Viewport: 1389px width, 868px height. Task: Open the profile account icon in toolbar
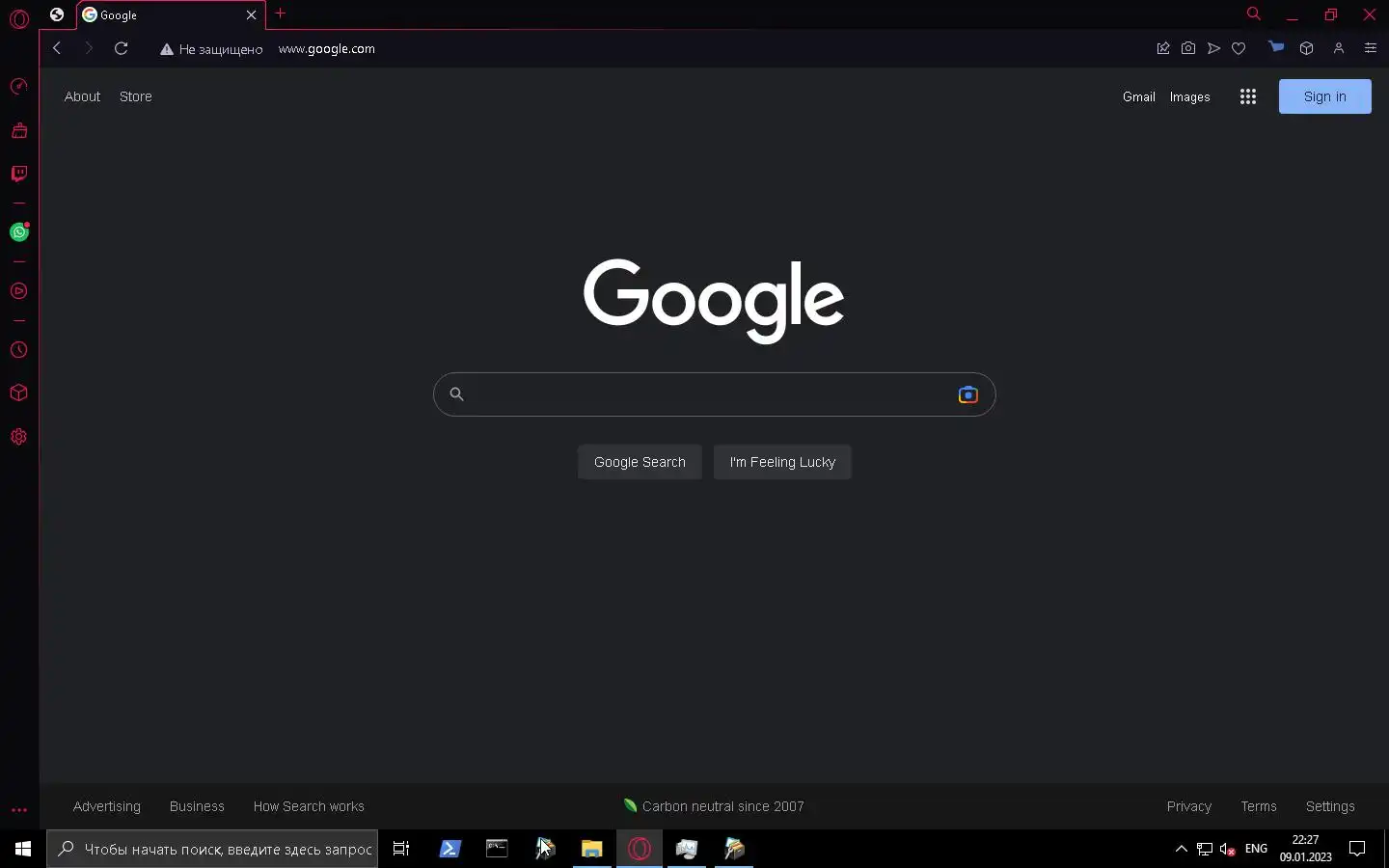click(1339, 48)
